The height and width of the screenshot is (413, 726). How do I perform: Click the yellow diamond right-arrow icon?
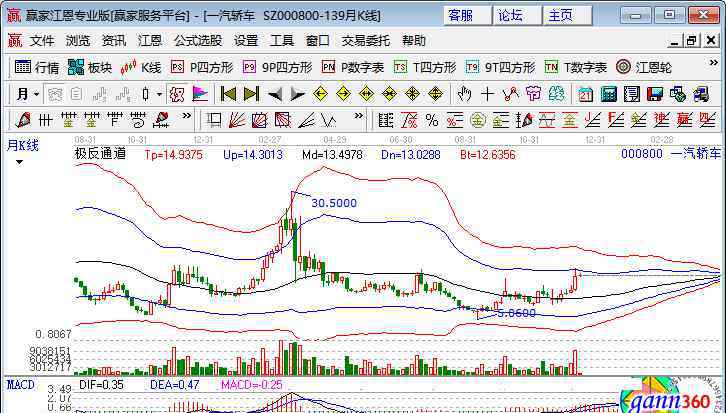click(x=343, y=94)
